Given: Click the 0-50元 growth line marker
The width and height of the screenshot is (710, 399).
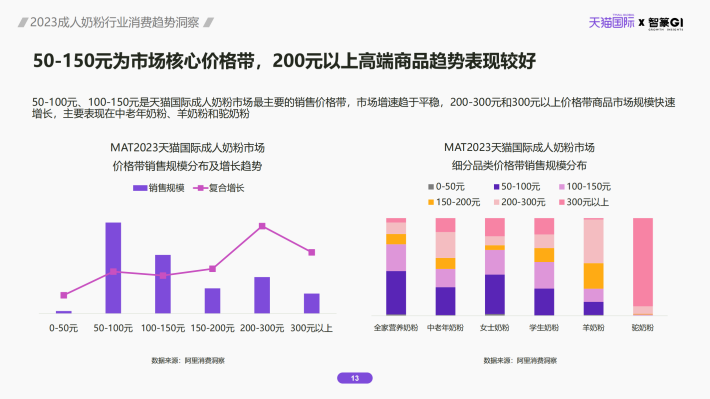Looking at the screenshot, I should (64, 295).
